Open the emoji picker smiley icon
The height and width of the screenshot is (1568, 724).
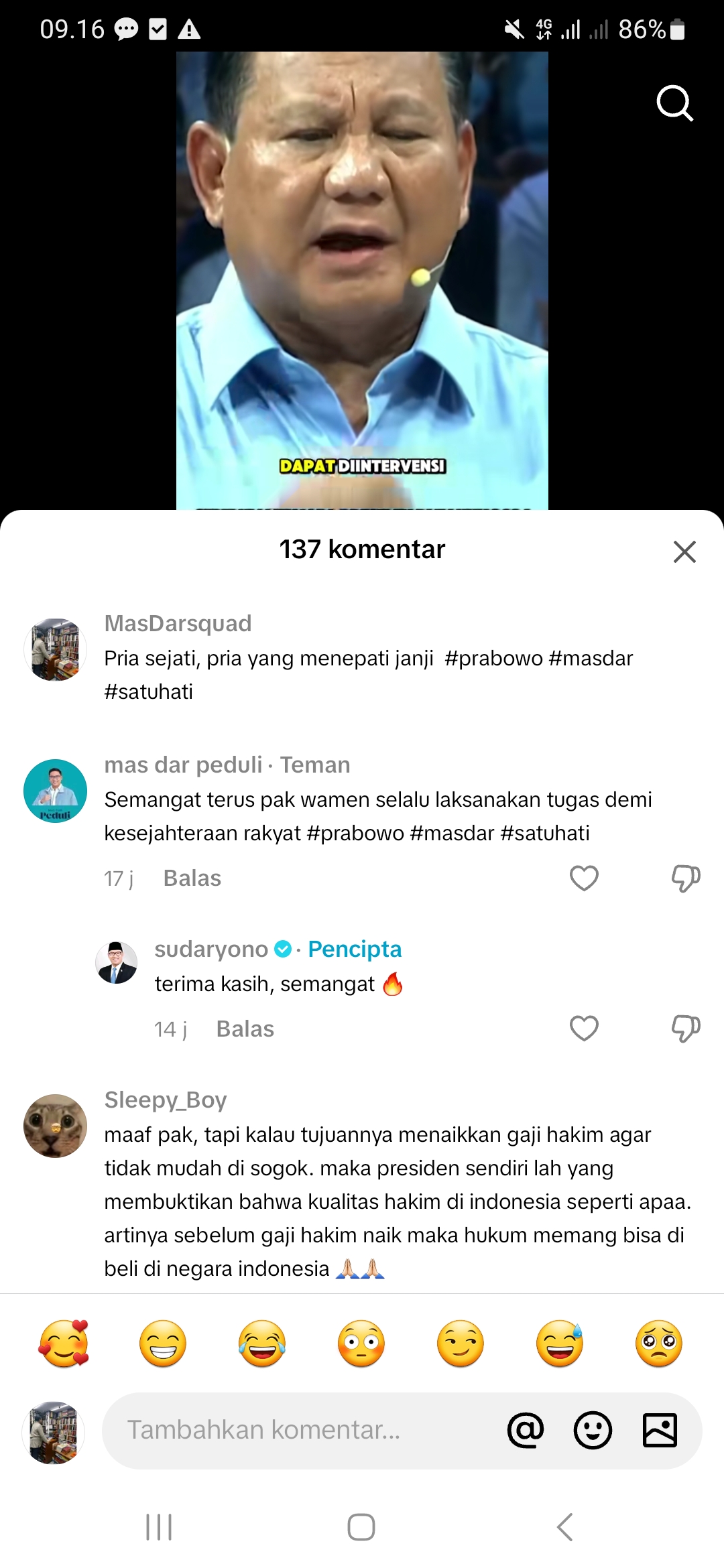coord(593,1431)
